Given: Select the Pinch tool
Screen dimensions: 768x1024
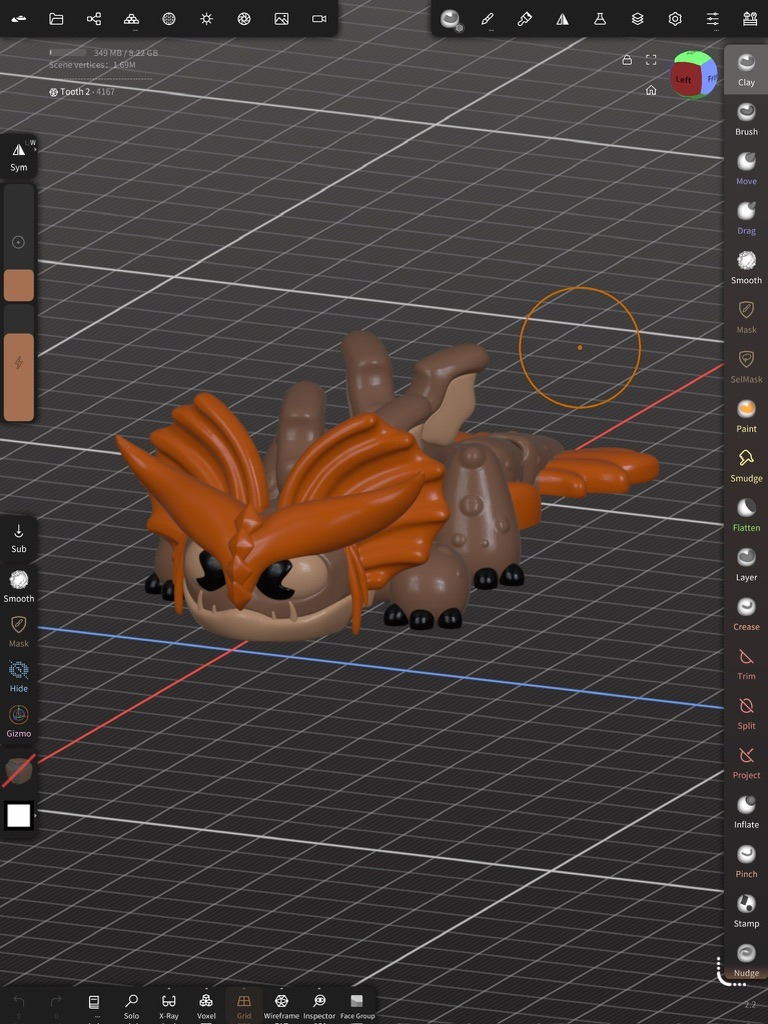Looking at the screenshot, I should (x=746, y=863).
